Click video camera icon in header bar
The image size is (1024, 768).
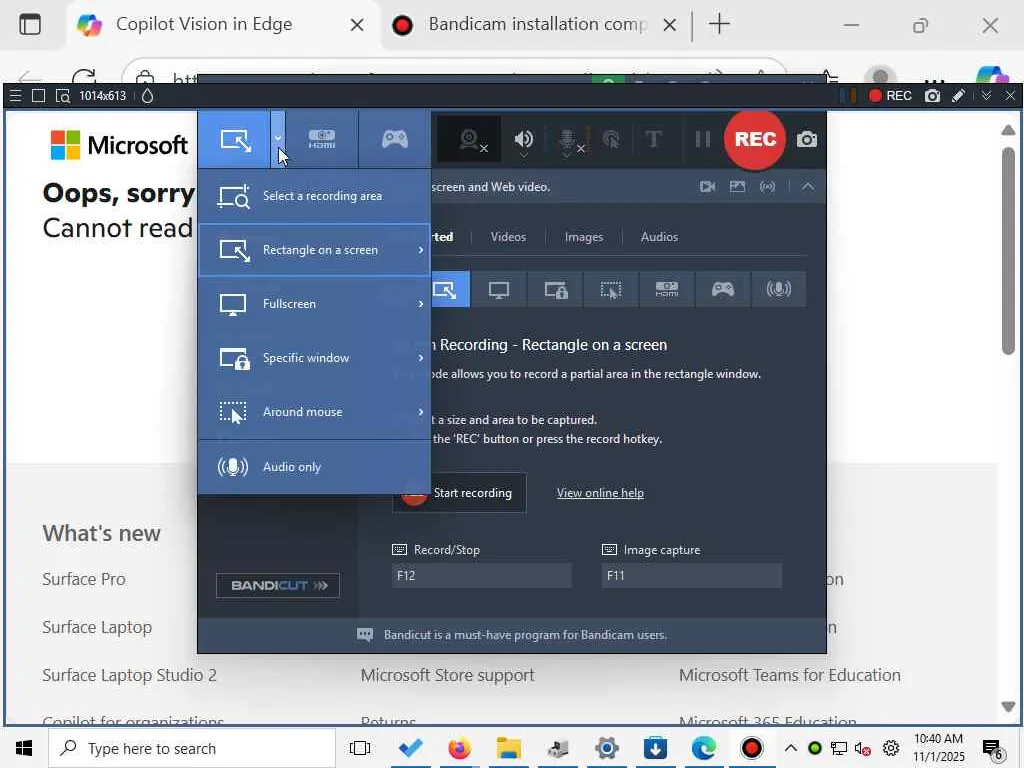[x=707, y=187]
